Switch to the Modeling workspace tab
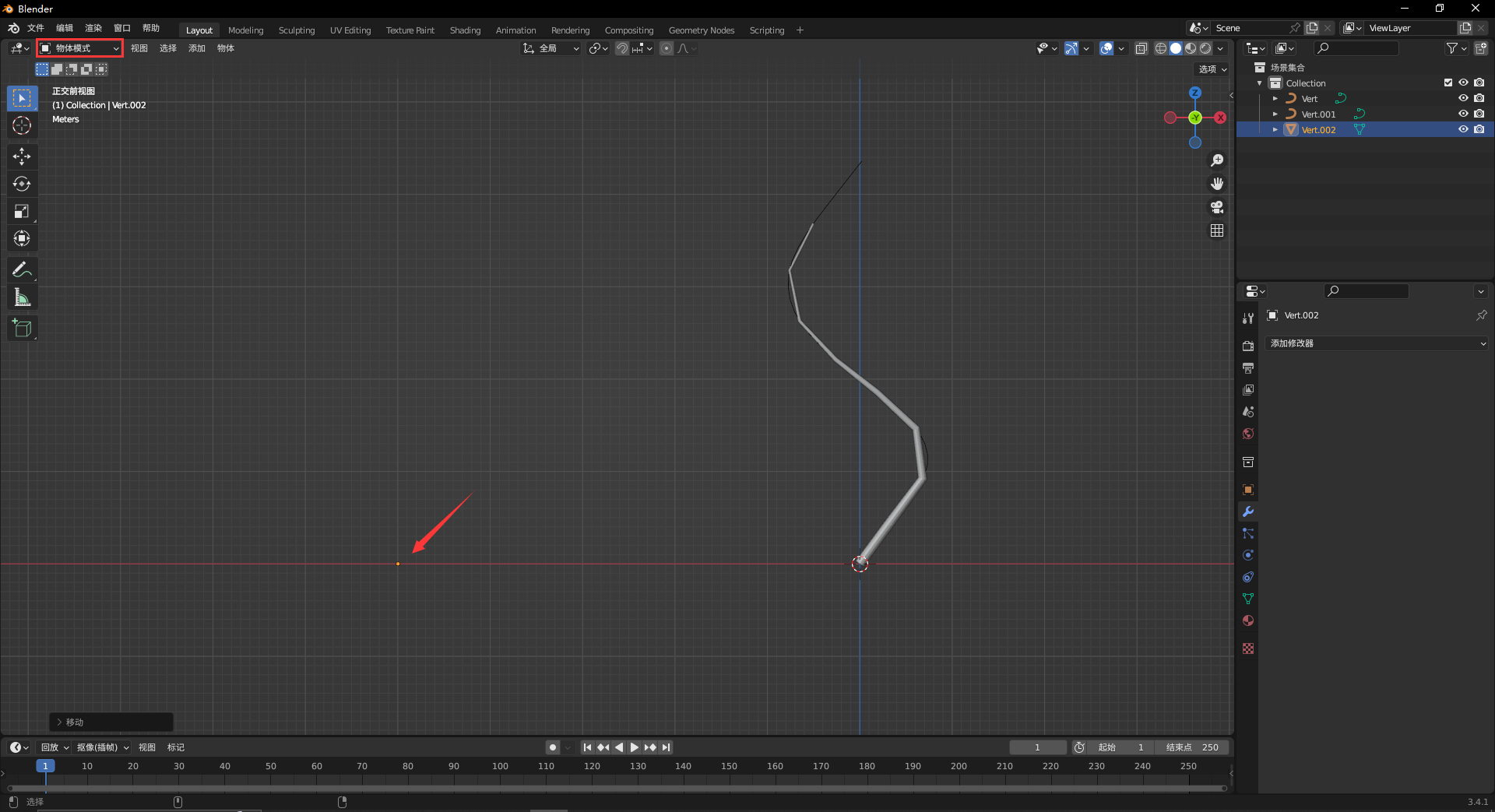Screen dimensions: 1495x812 tap(246, 30)
